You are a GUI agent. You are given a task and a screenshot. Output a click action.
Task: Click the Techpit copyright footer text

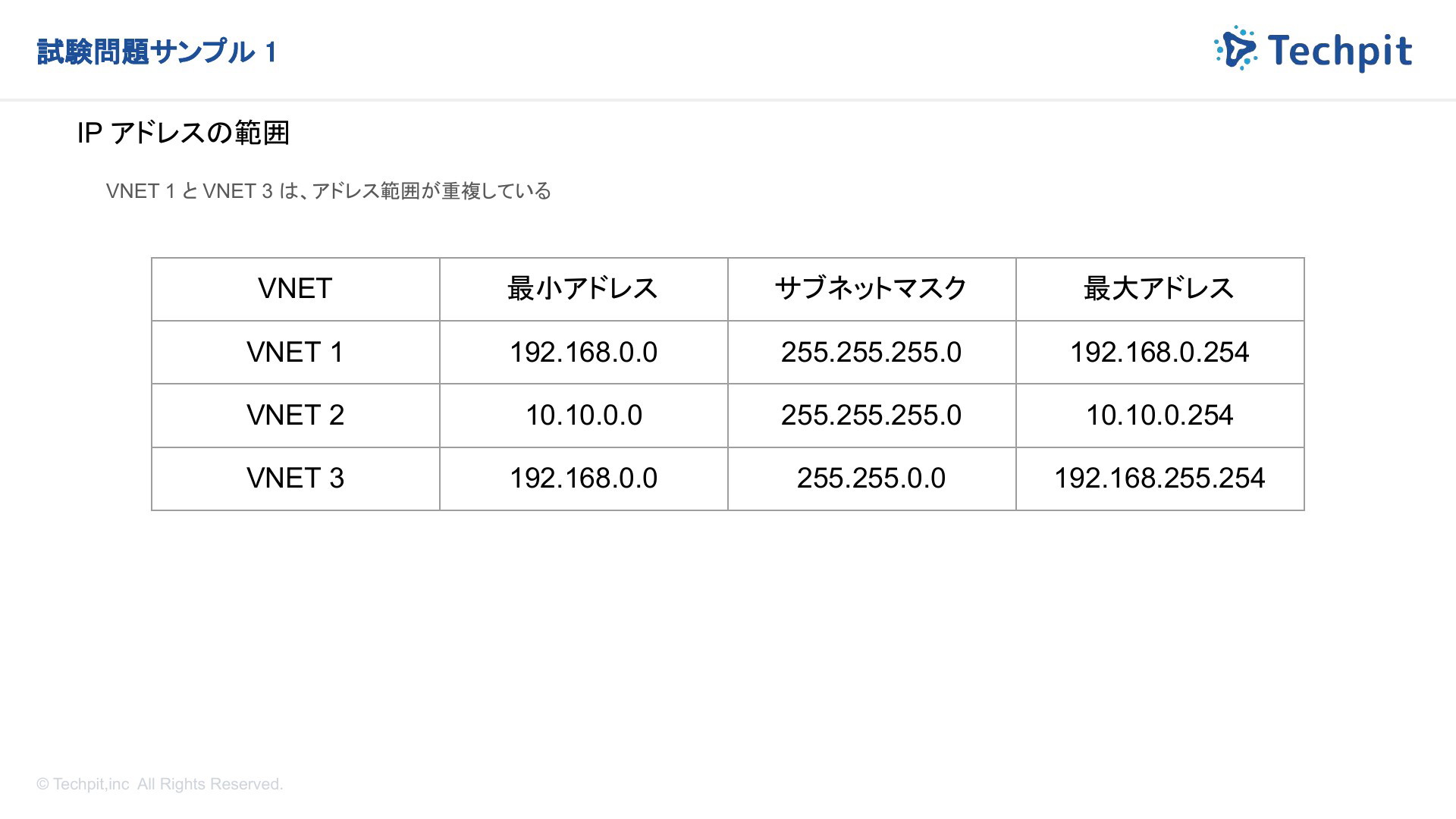pyautogui.click(x=160, y=784)
